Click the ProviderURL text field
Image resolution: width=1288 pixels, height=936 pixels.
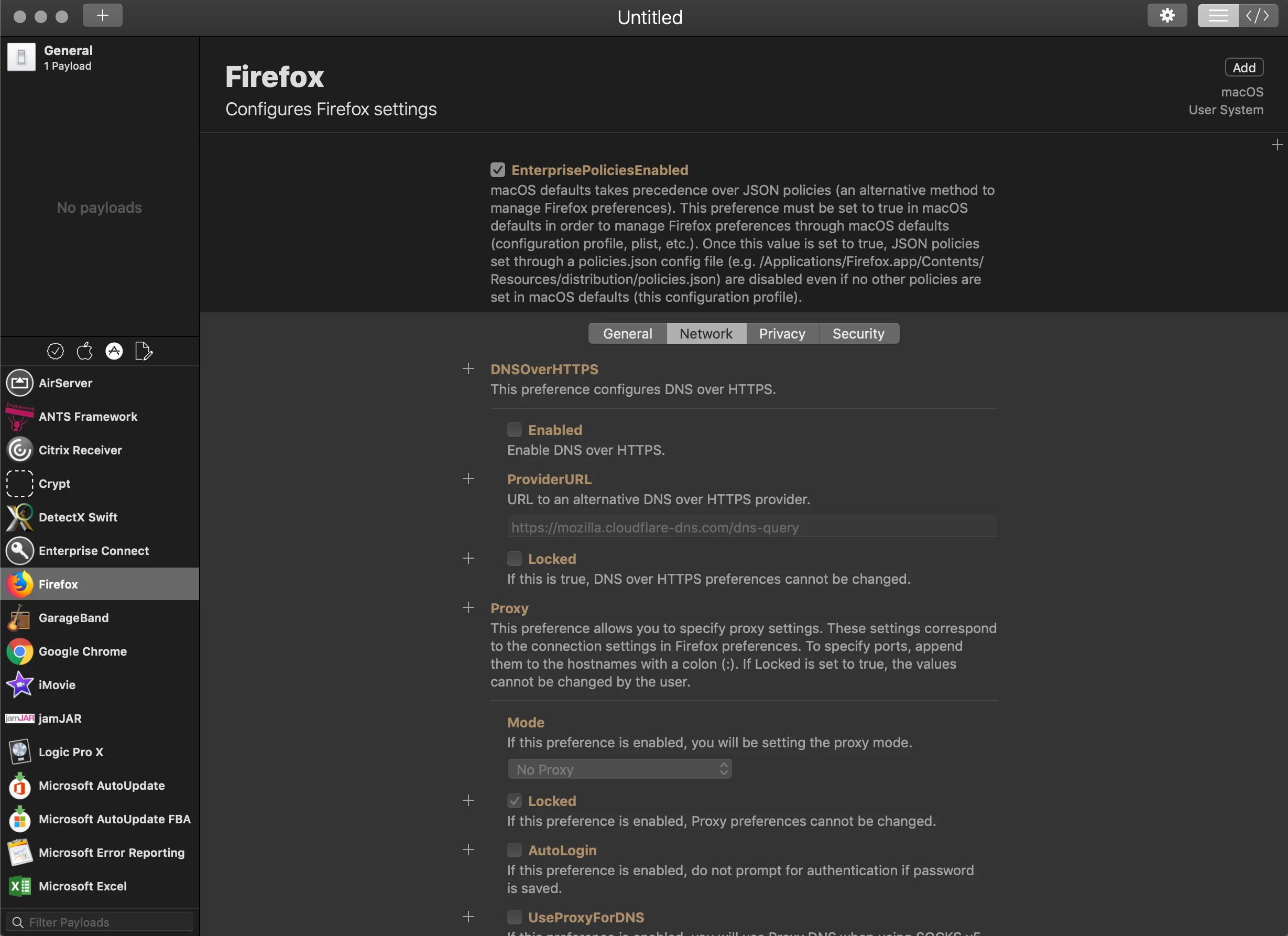[752, 527]
